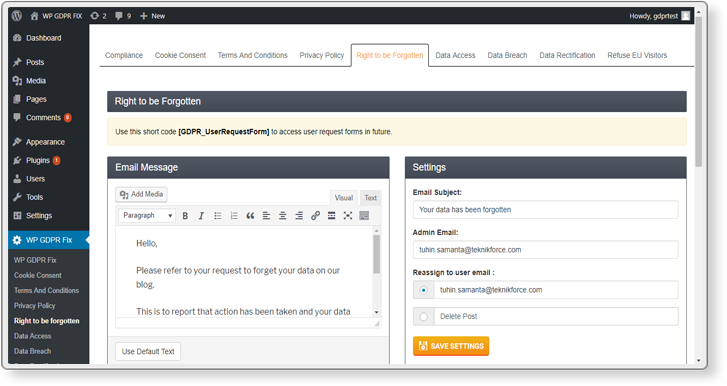Switch to the Data Access tab
Viewport: 727px width, 386px height.
pyautogui.click(x=455, y=55)
